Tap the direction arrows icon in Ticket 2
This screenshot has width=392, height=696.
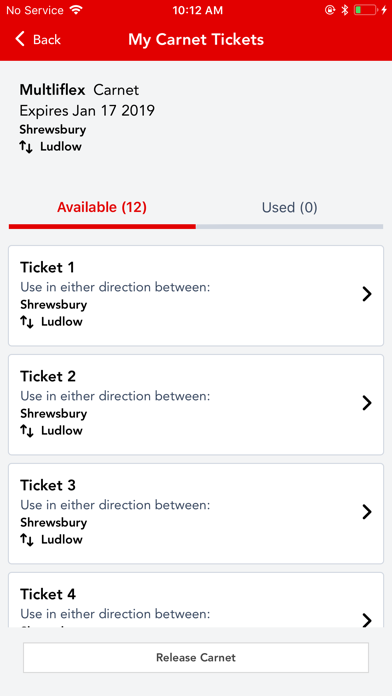(x=27, y=431)
